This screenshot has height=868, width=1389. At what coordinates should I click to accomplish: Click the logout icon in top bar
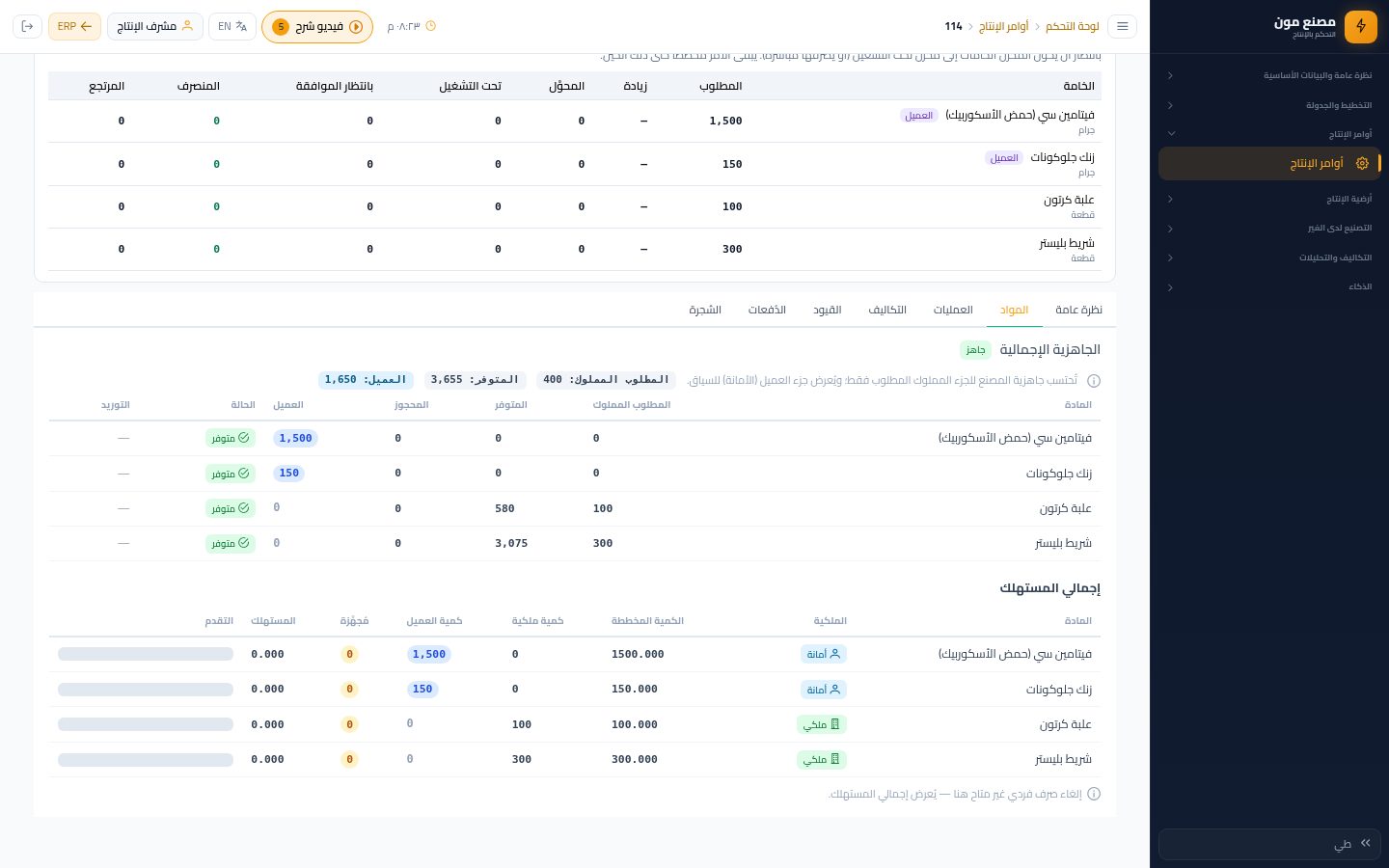pos(27,26)
